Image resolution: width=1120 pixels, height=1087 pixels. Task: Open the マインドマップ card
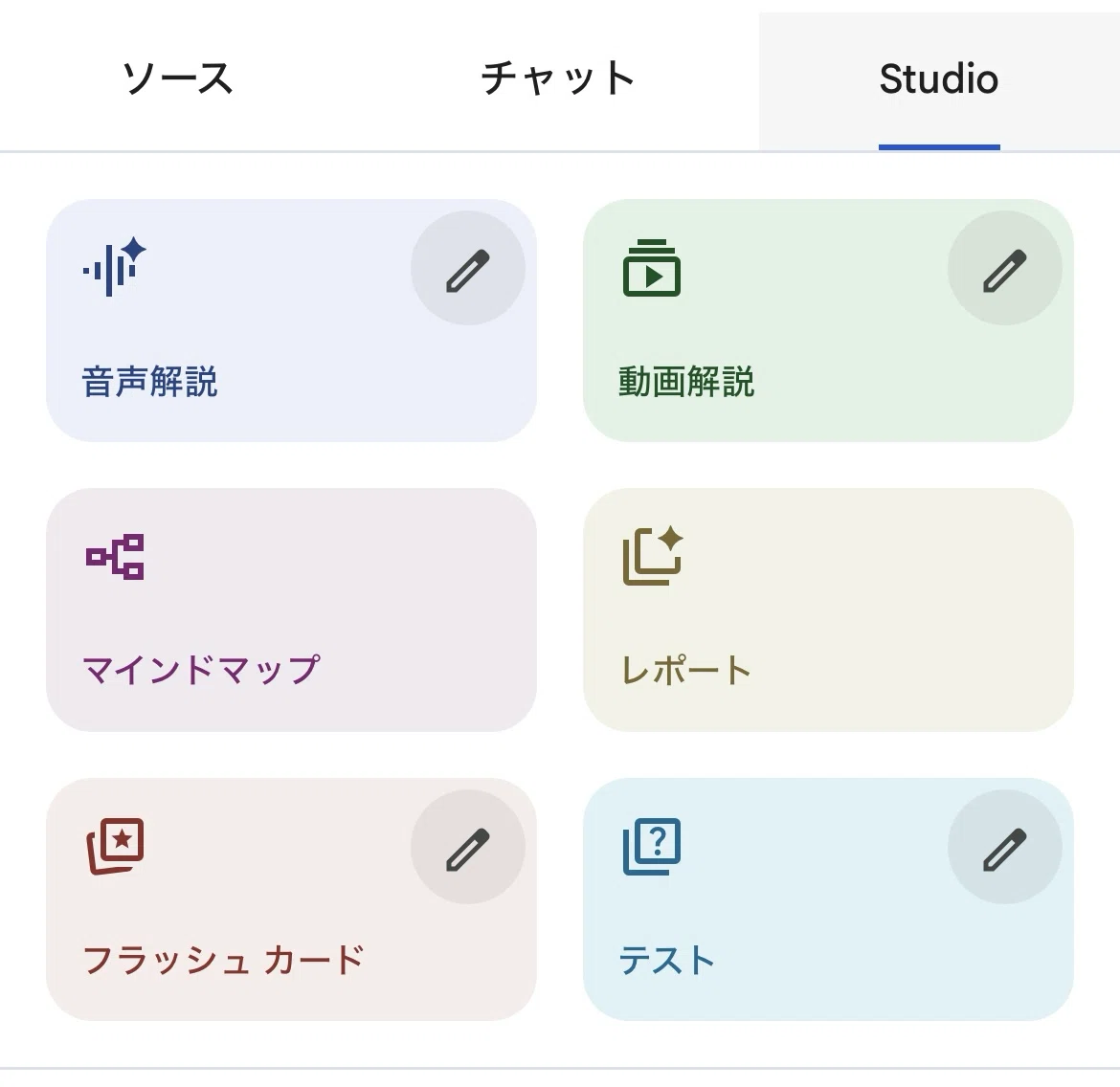[291, 610]
